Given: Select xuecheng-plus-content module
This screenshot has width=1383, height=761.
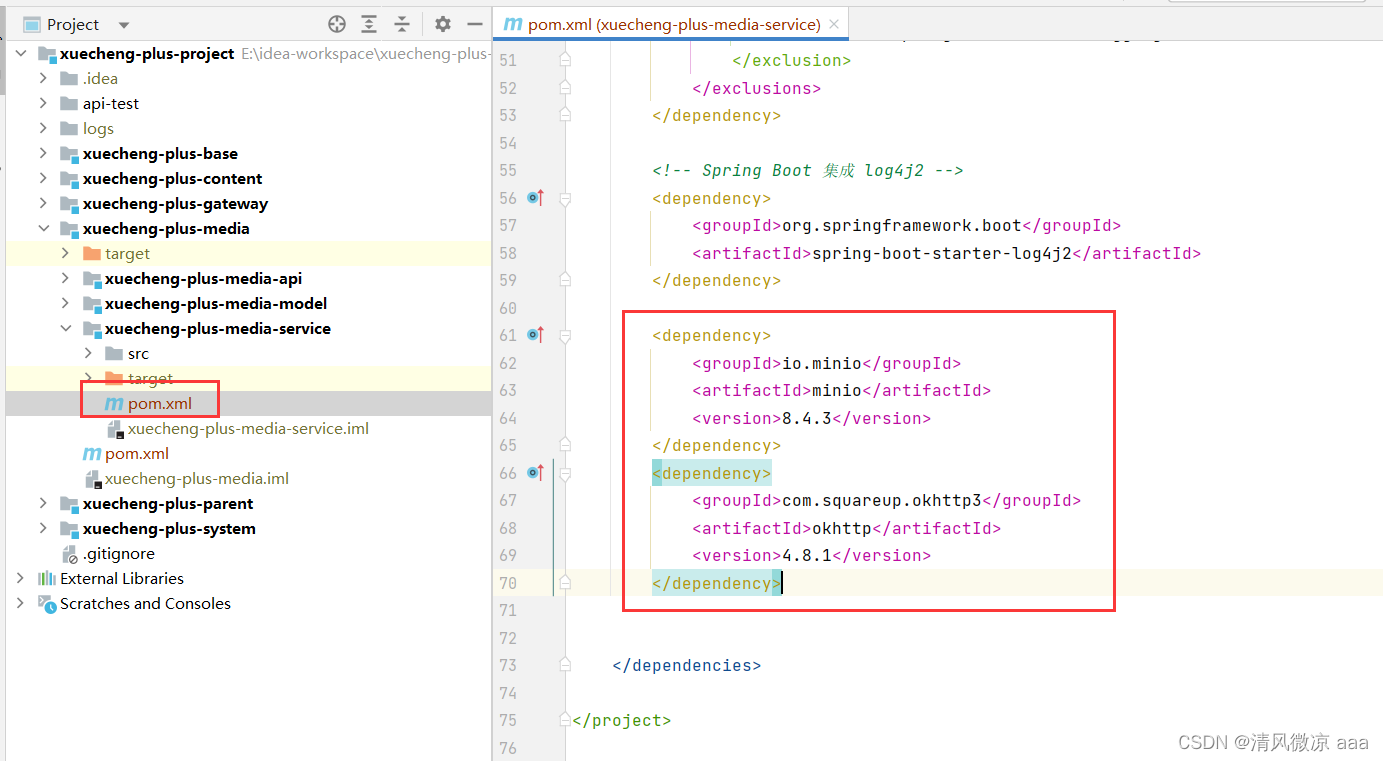Looking at the screenshot, I should pos(172,178).
